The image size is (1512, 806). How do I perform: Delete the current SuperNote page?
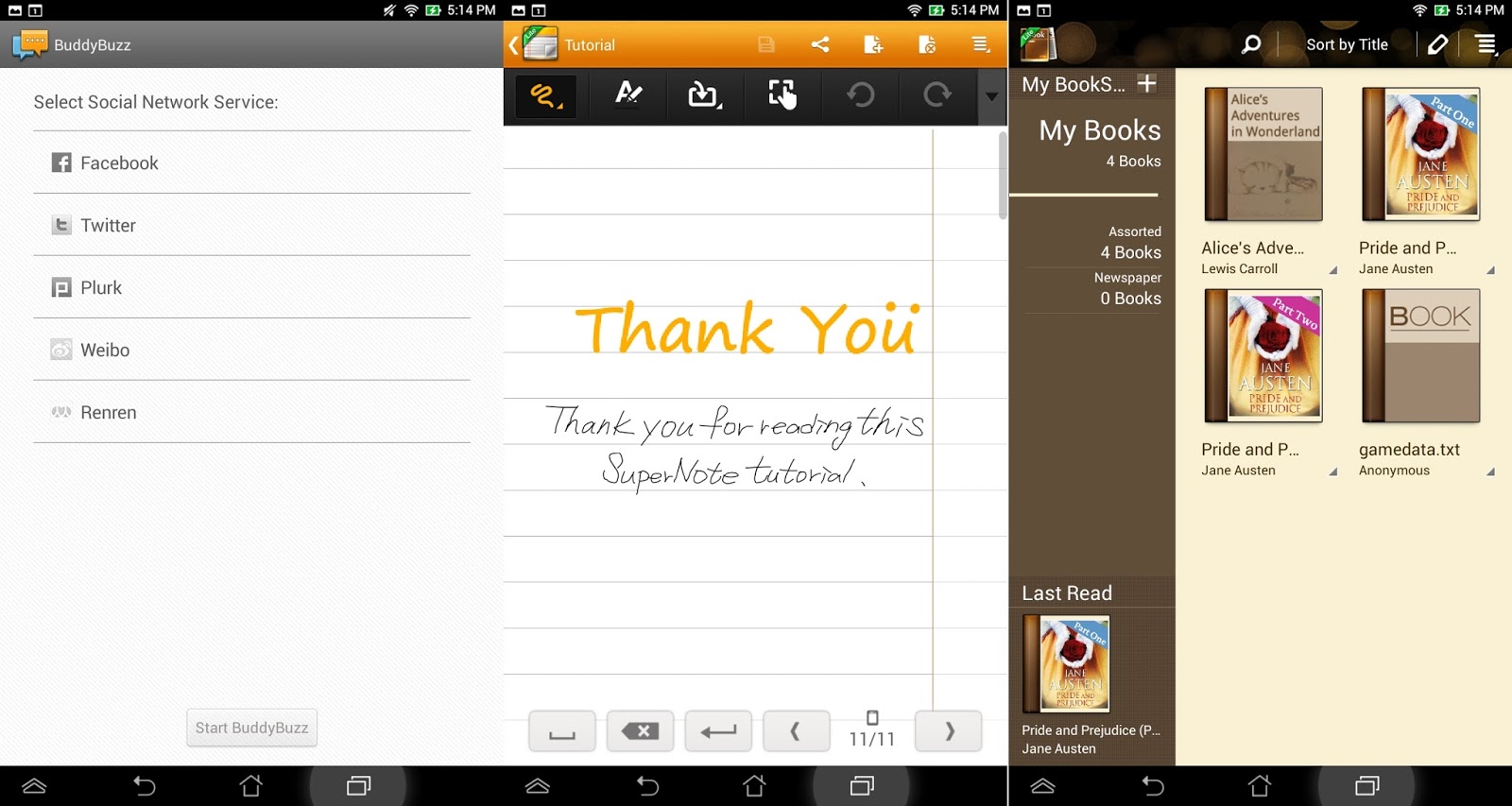927,44
